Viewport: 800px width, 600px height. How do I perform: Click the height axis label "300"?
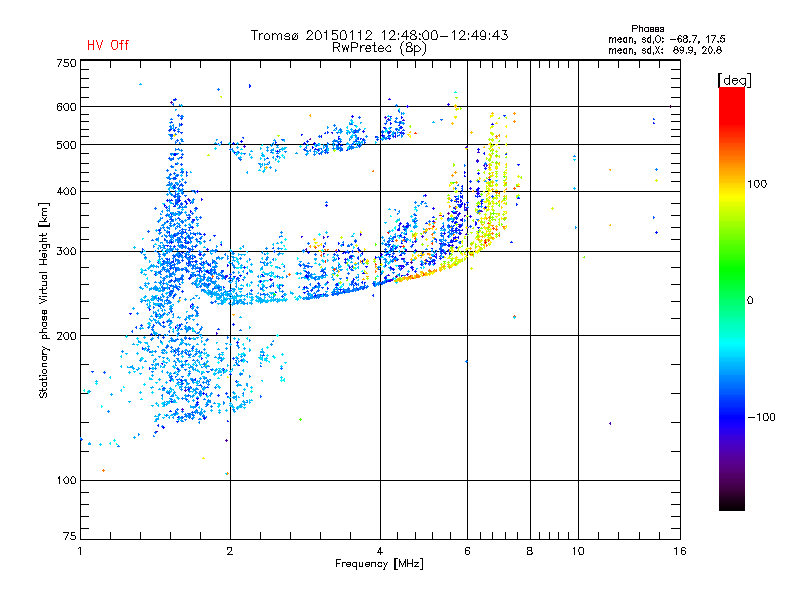66,252
